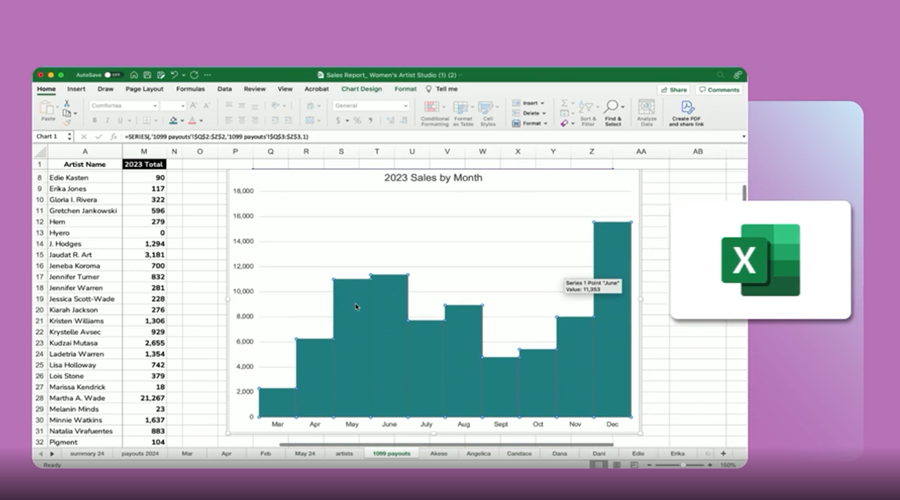Click the currency dollar icon

pos(338,121)
